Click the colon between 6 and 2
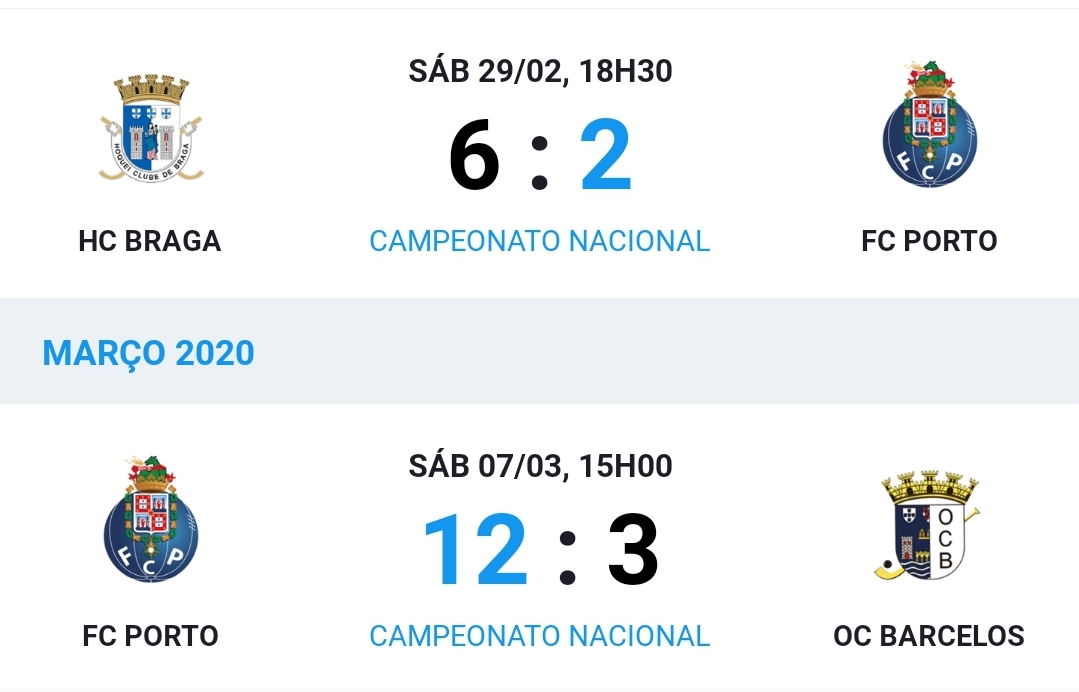1079x692 pixels. pyautogui.click(x=540, y=163)
